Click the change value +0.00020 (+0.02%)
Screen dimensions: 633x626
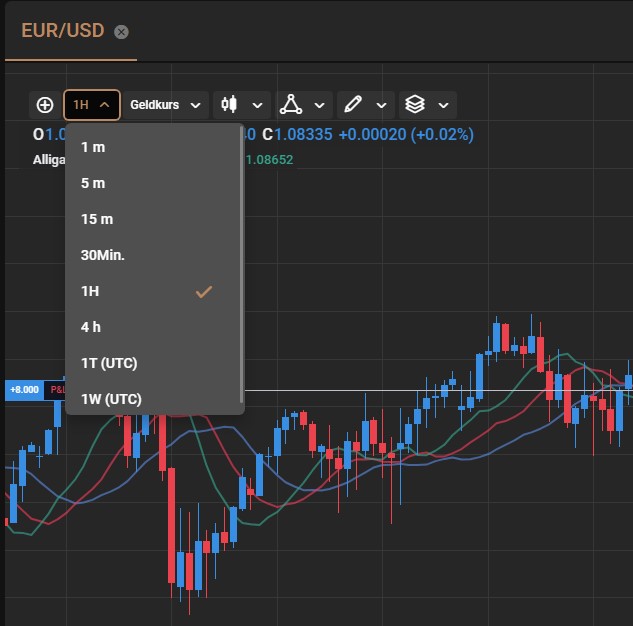(x=406, y=135)
